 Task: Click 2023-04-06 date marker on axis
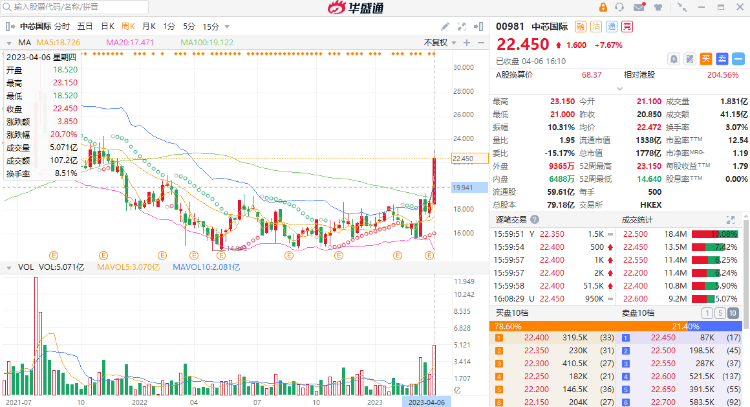426,402
